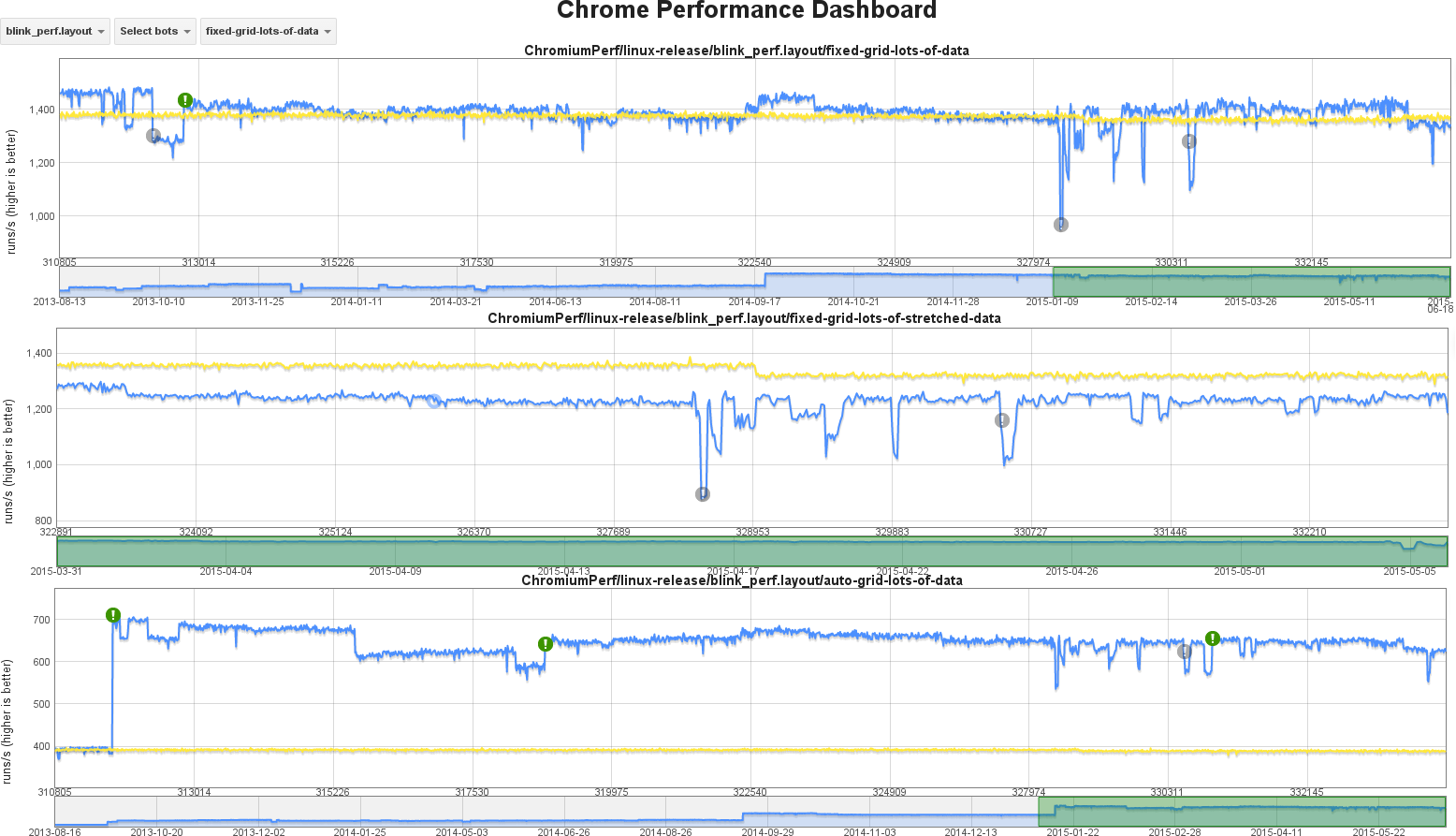Click revision label '327974' under top chart
The width and height of the screenshot is (1456, 836).
coord(1034,263)
